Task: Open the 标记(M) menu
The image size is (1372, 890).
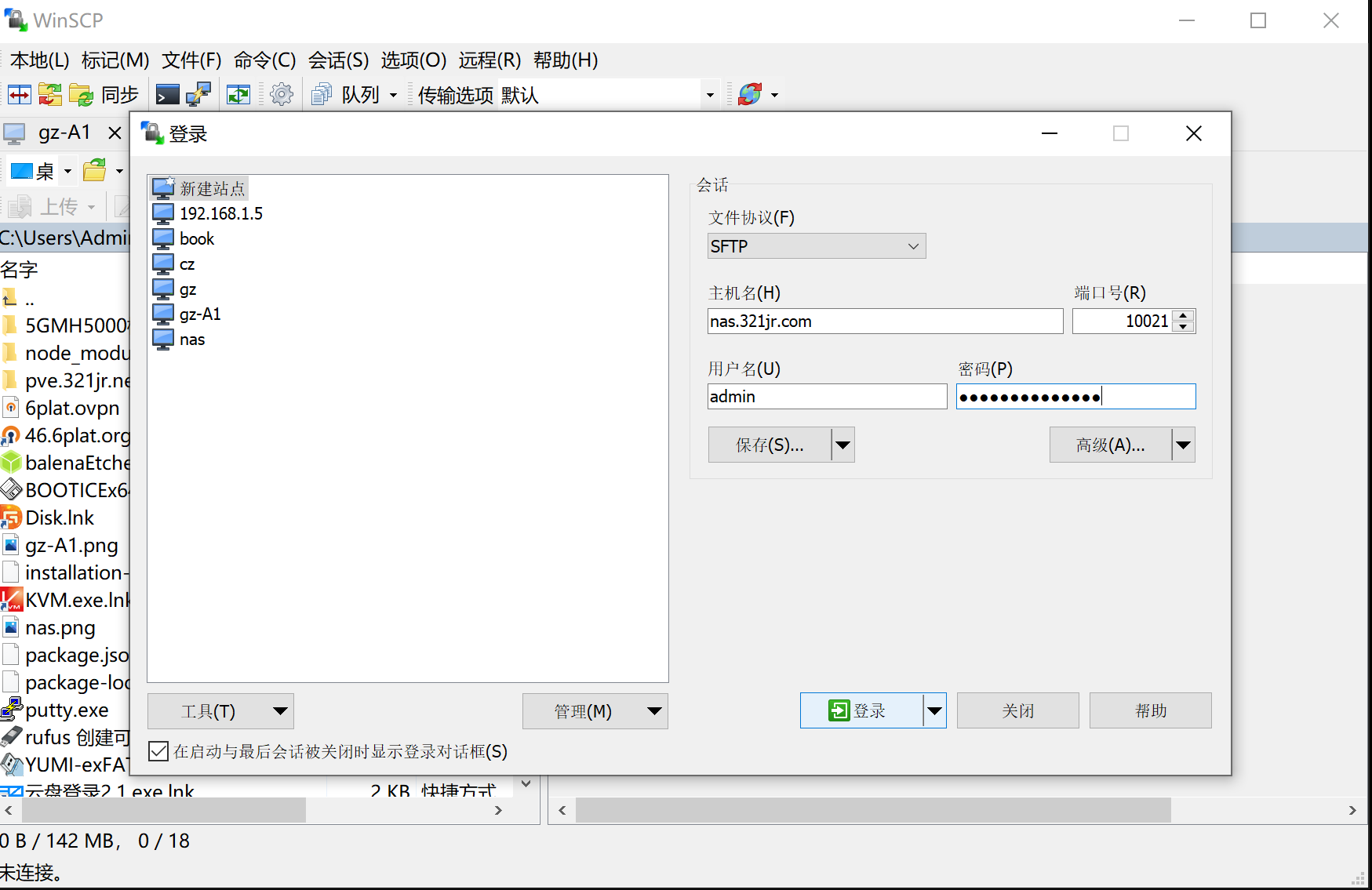Action: pos(115,60)
